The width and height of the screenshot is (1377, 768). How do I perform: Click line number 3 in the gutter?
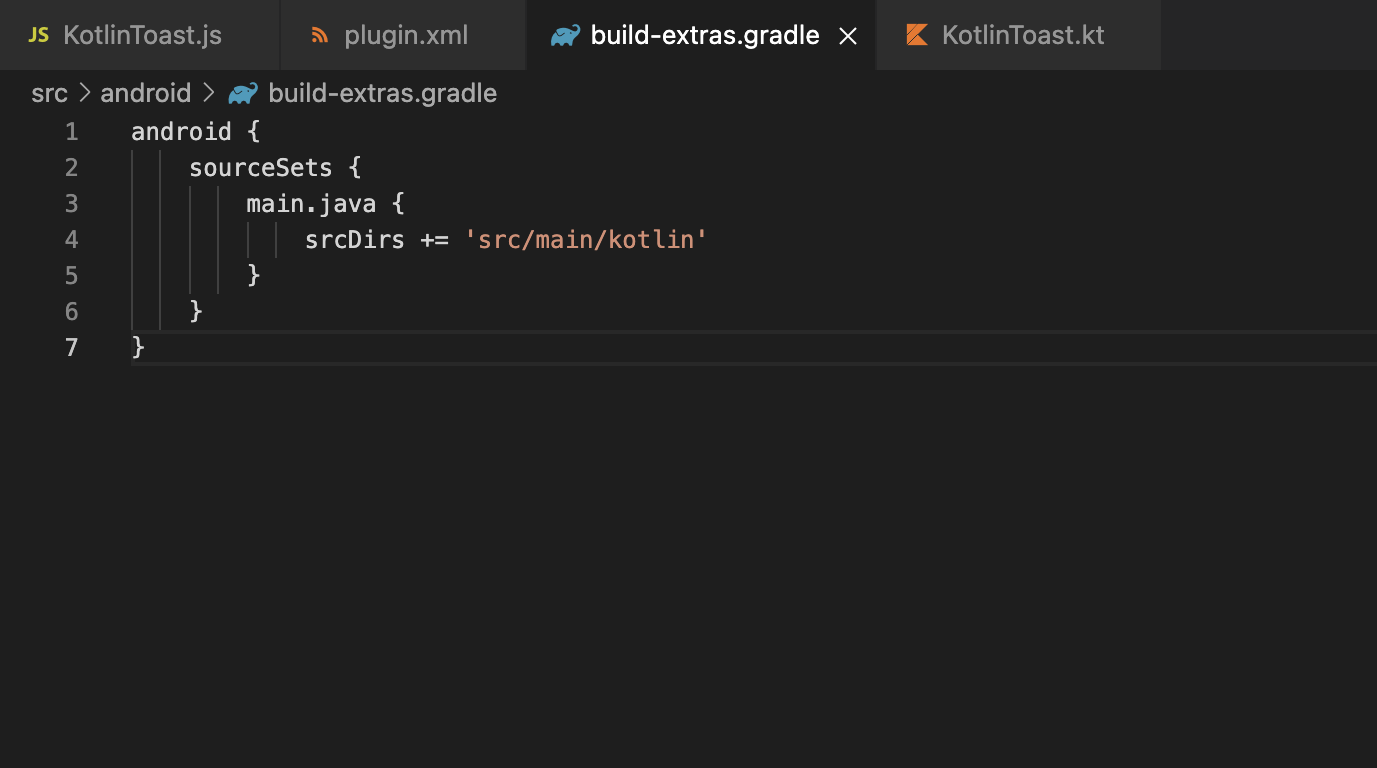click(x=71, y=204)
